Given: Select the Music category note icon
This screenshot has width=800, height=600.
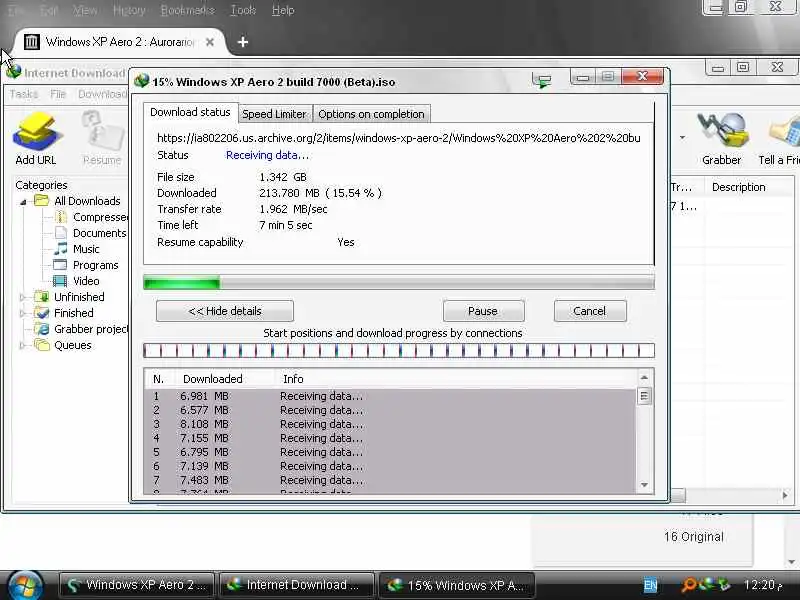Looking at the screenshot, I should click(x=60, y=249).
